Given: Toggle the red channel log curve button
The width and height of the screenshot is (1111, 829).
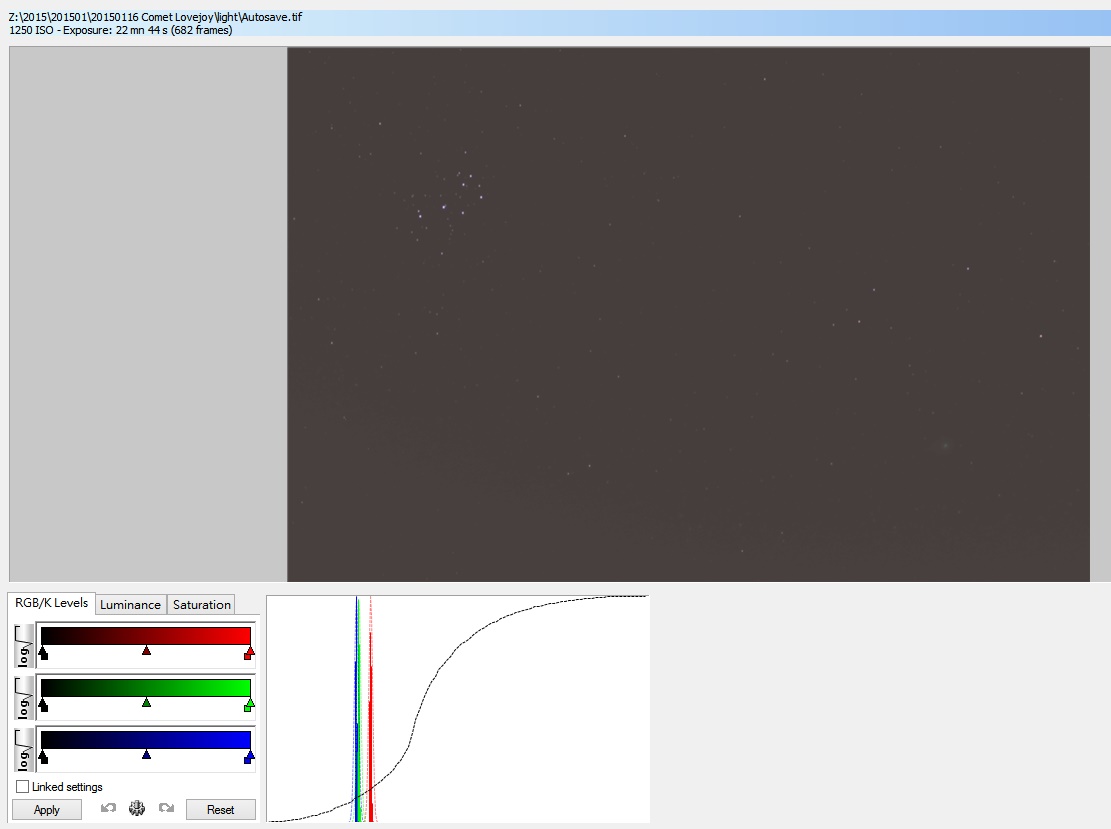Looking at the screenshot, I should point(24,645).
